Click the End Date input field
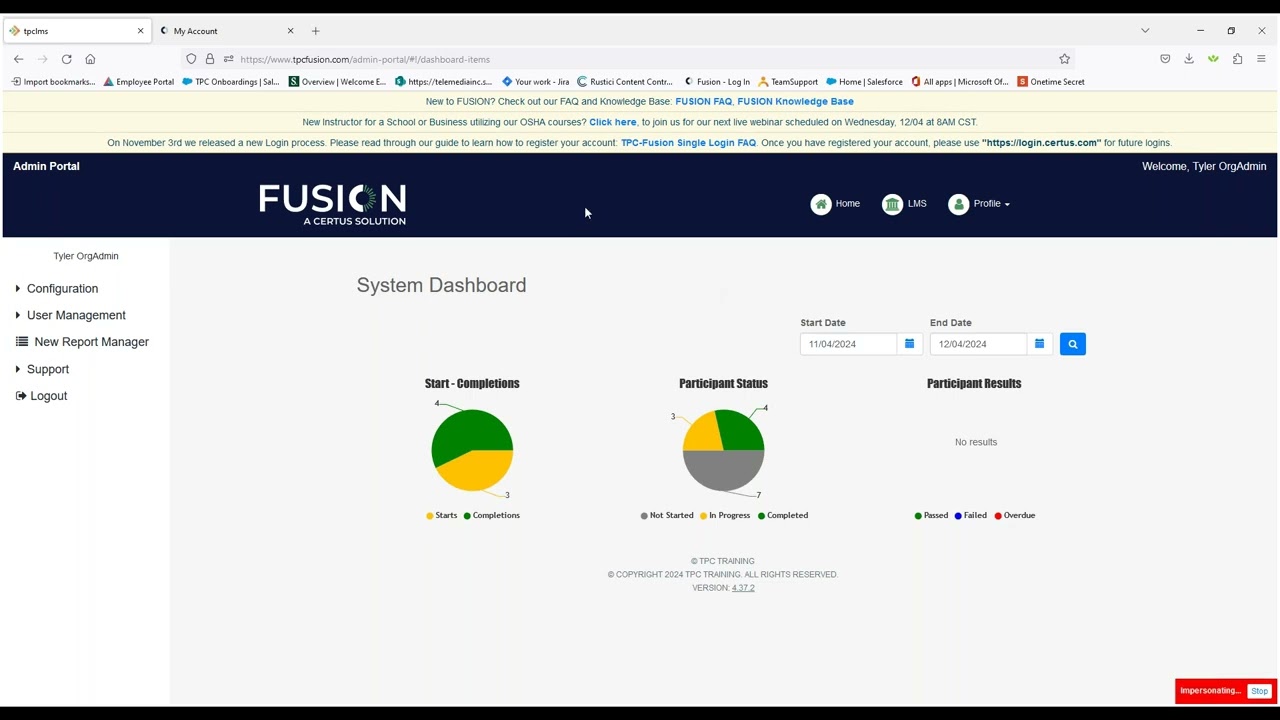The image size is (1280, 720). (x=979, y=344)
